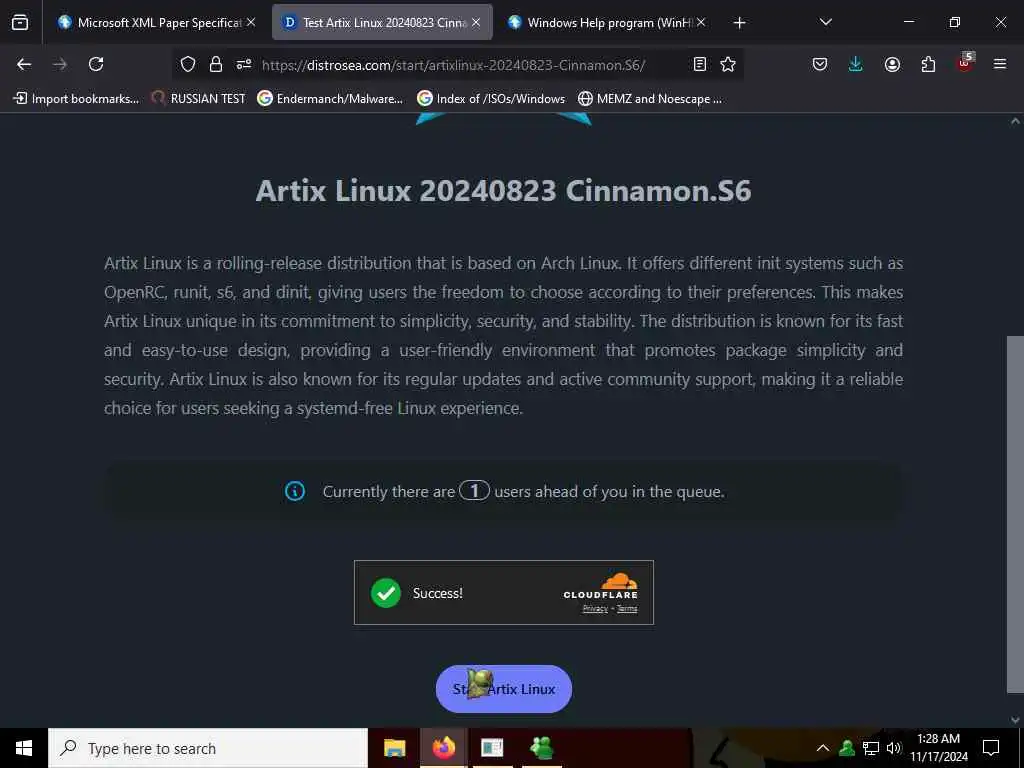
Task: Click the green user tray icon
Action: click(847, 748)
